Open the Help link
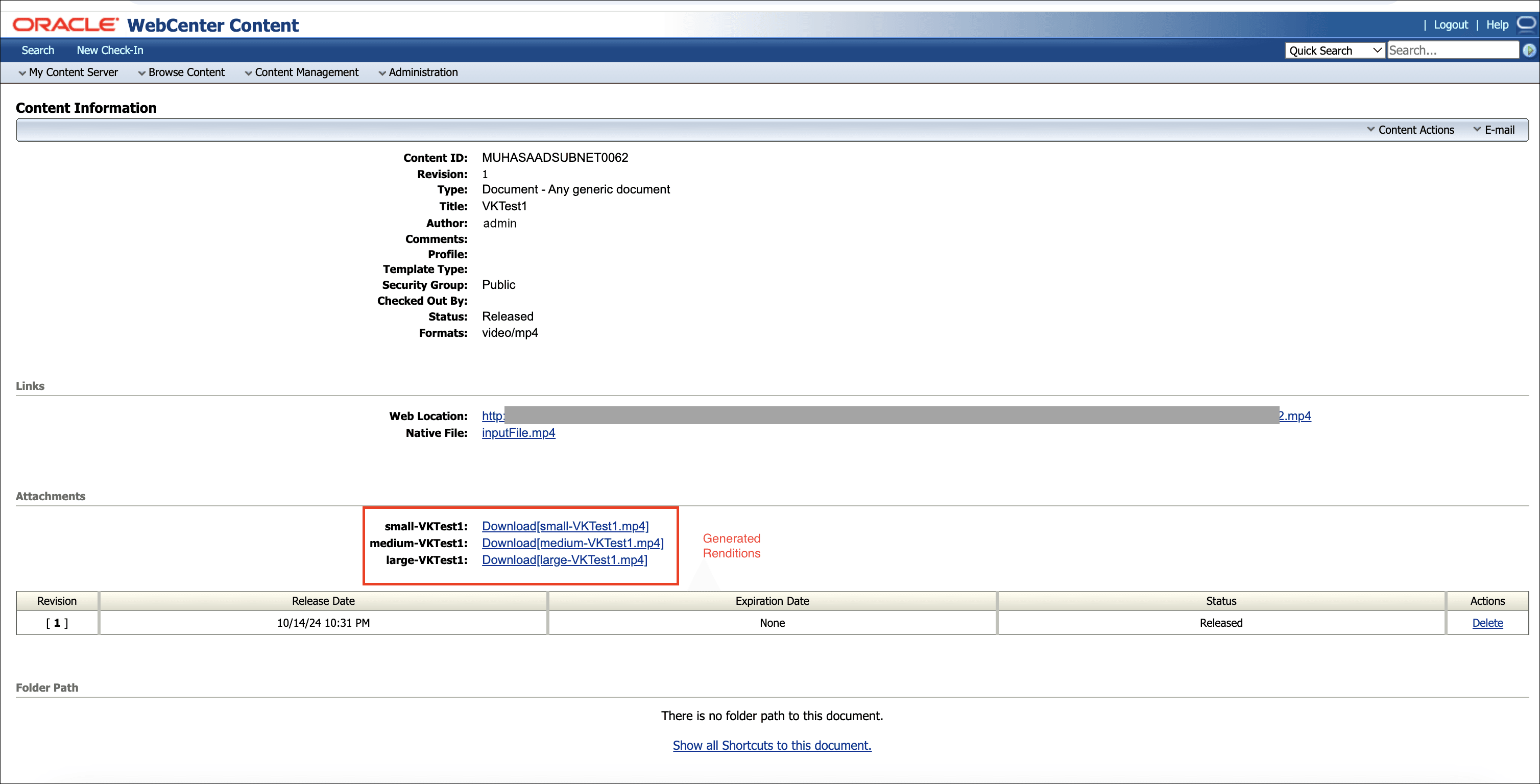The image size is (1540, 784). tap(1497, 24)
